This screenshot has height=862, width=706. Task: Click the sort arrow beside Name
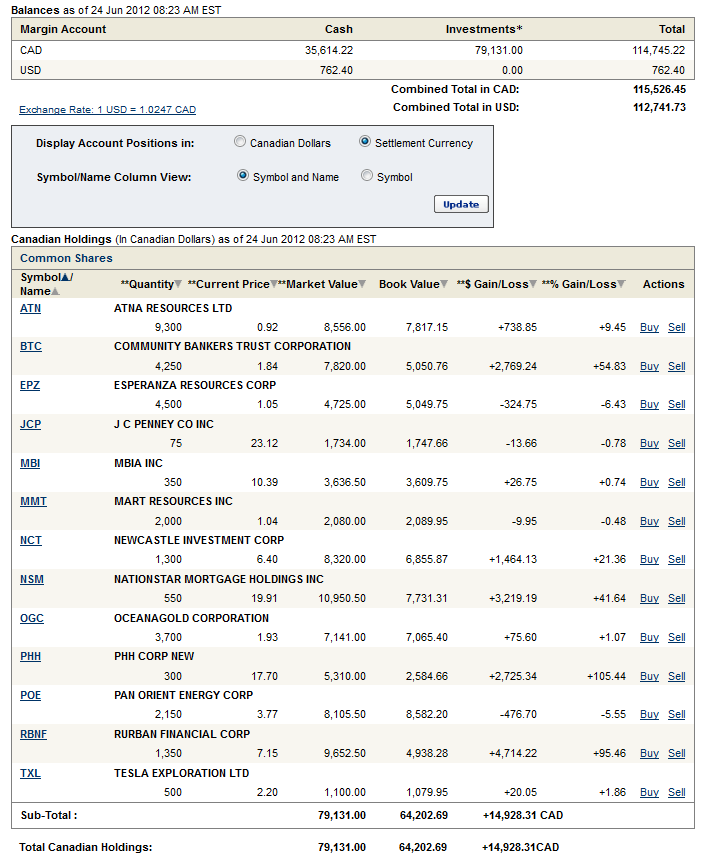click(x=55, y=292)
